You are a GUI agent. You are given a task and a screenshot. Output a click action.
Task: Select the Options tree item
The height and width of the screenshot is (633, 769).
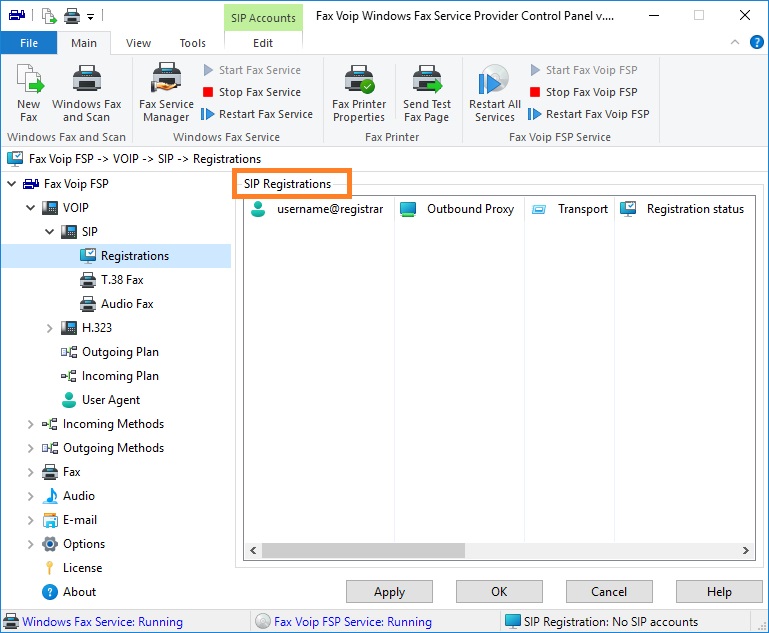tap(74, 544)
